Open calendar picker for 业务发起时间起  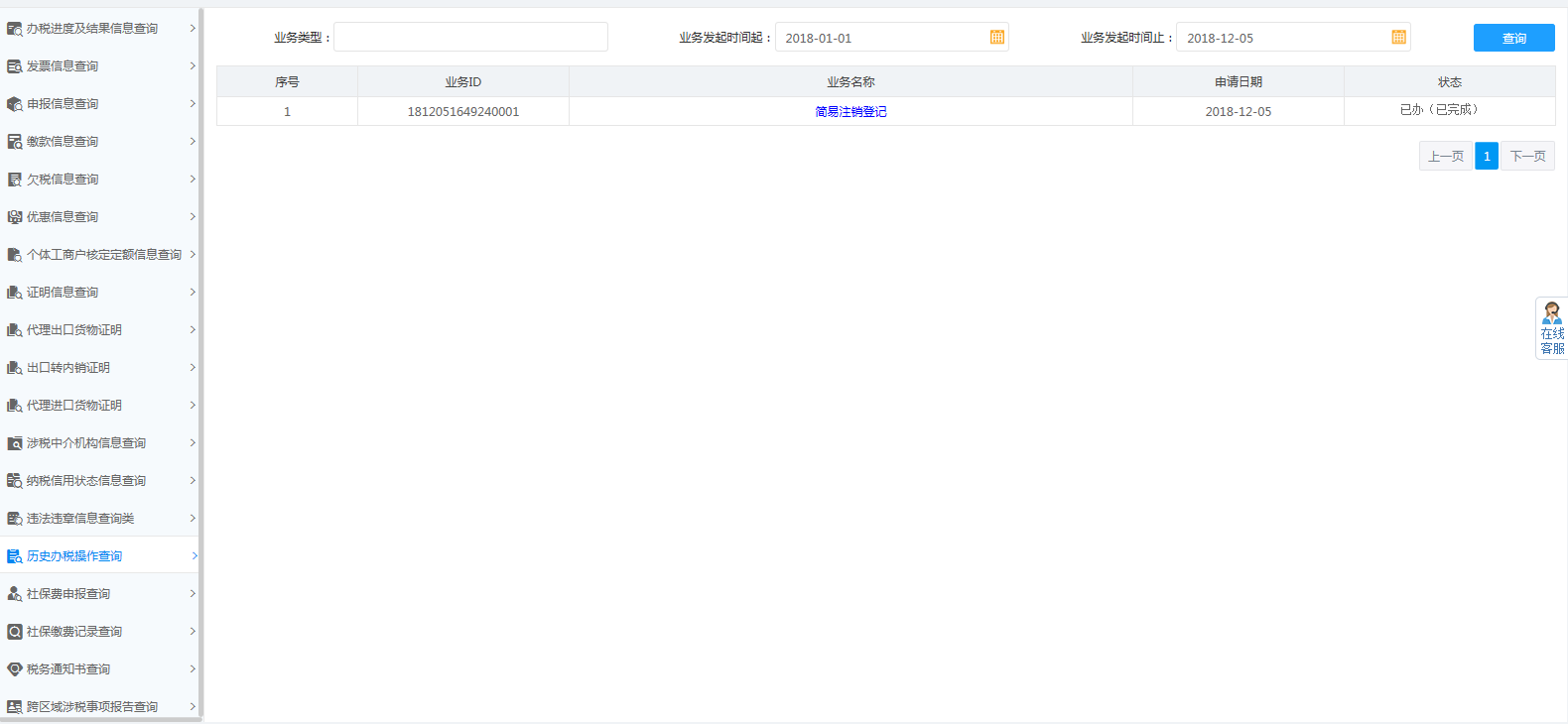tap(996, 38)
